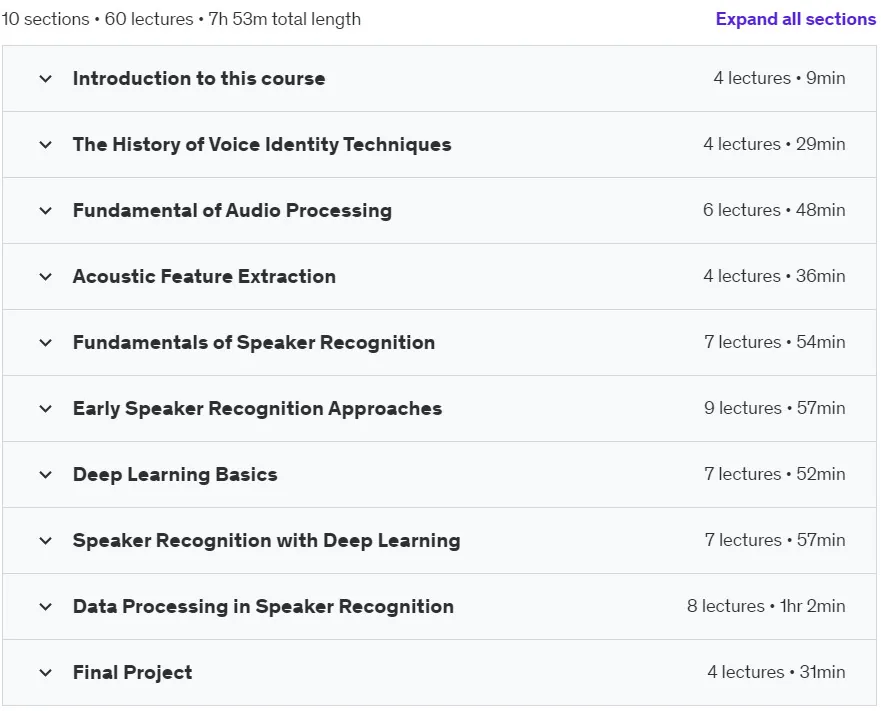
Task: Expand The History of Voice Identity Techniques chevron
Action: click(x=46, y=144)
